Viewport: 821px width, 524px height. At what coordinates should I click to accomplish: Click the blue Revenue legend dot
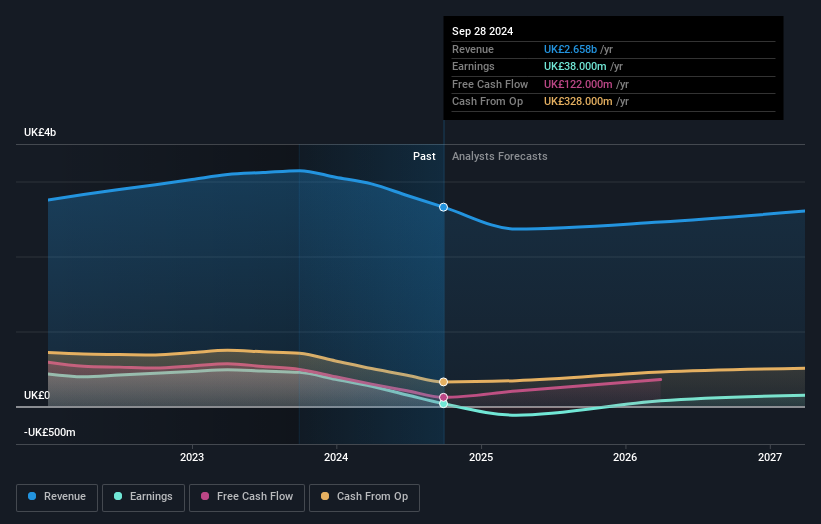click(x=32, y=496)
